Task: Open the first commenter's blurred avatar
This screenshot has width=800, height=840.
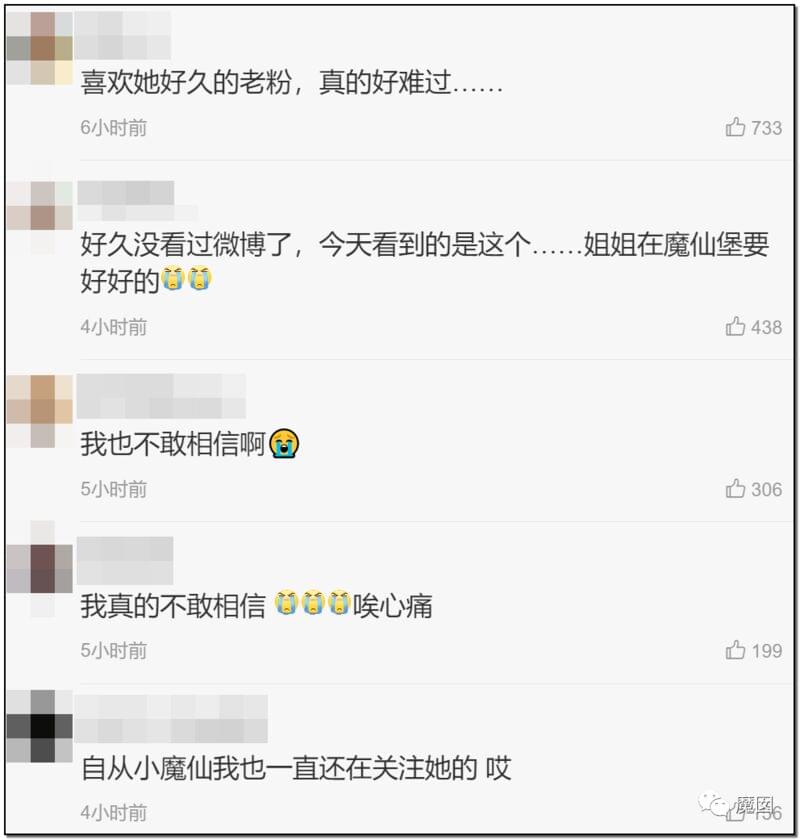Action: 40,48
